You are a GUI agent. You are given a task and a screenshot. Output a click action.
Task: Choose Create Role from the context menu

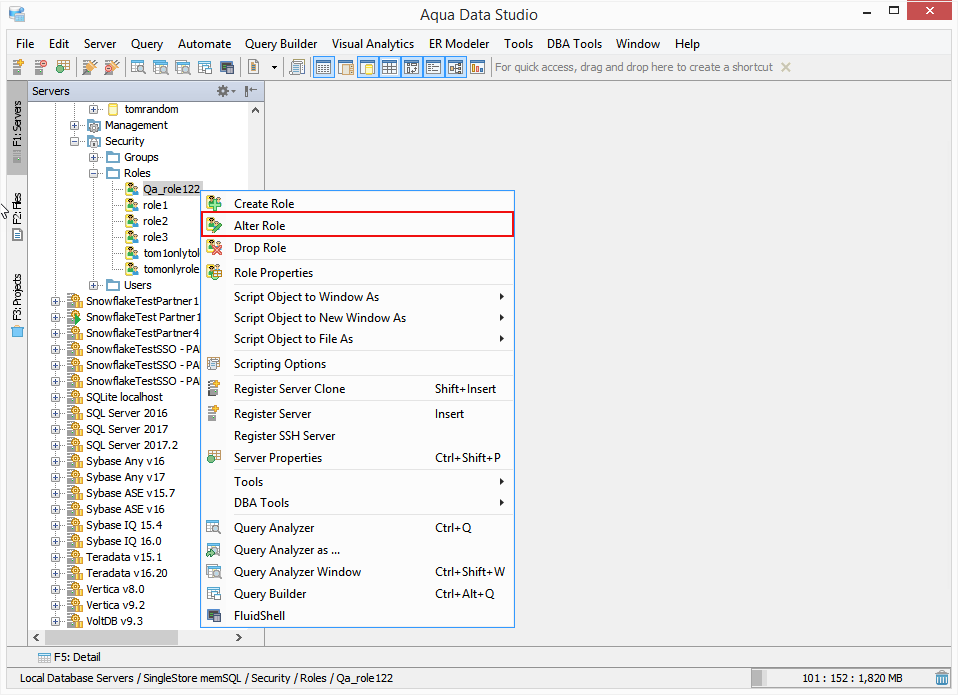click(x=357, y=203)
